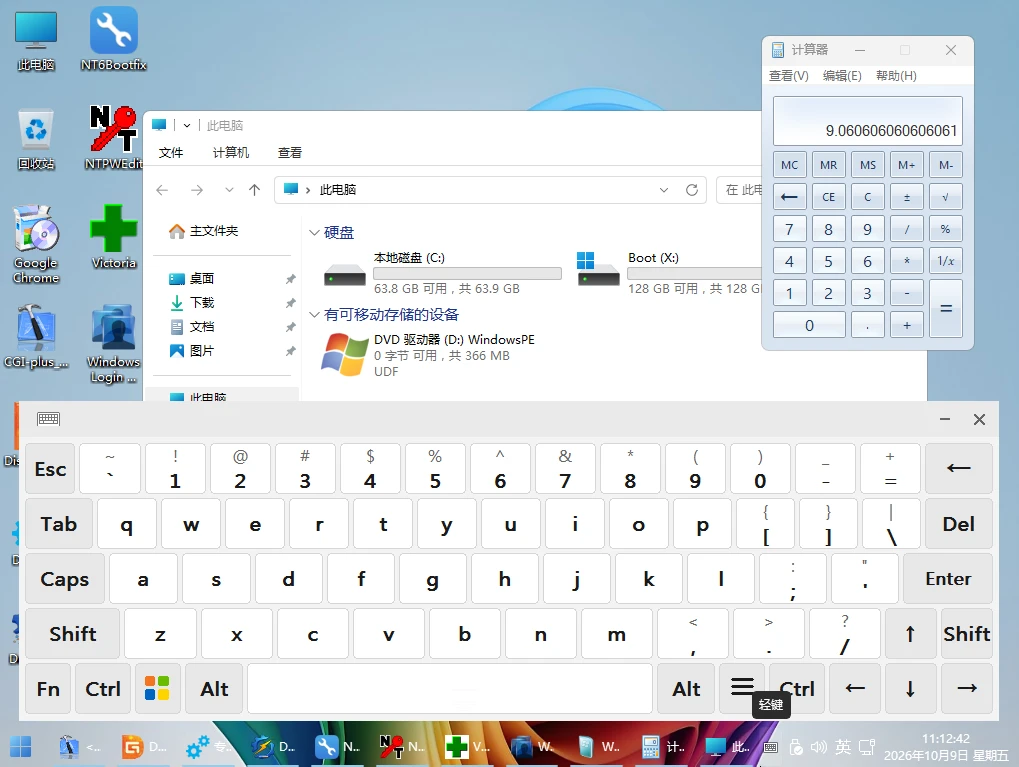Image resolution: width=1019 pixels, height=767 pixels.
Task: Open the 回收站 recycle bin icon
Action: [36, 138]
